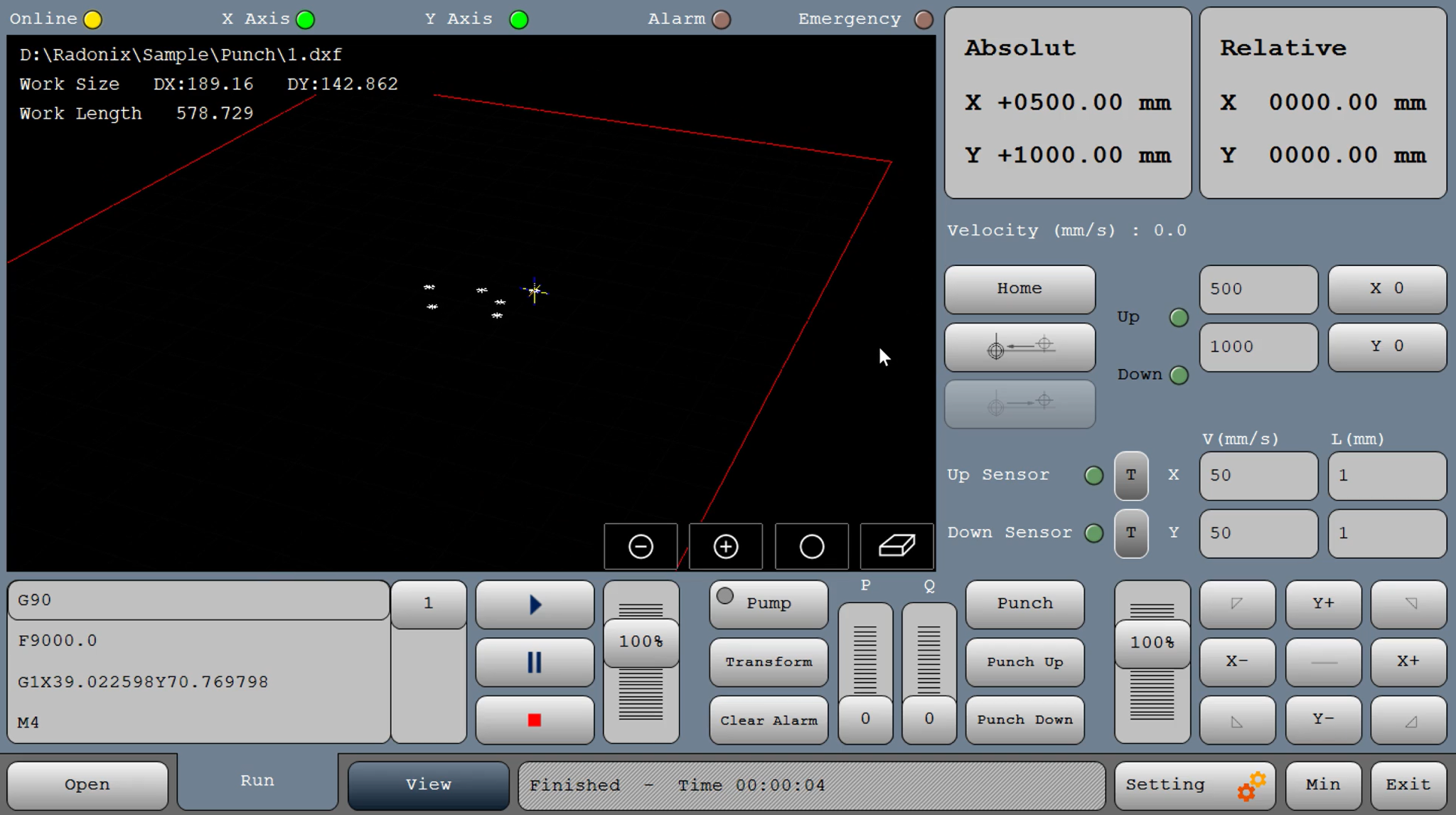The width and height of the screenshot is (1456, 815).
Task: Open Setting with gear icon
Action: [1194, 785]
